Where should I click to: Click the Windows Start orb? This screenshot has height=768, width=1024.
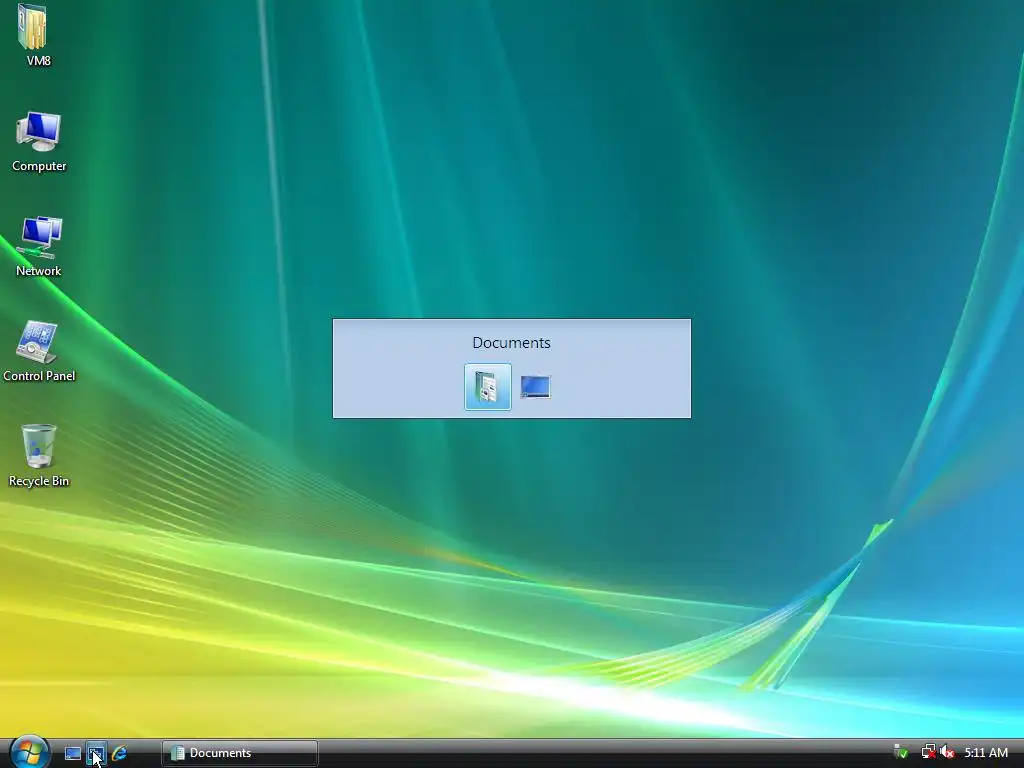pos(29,752)
